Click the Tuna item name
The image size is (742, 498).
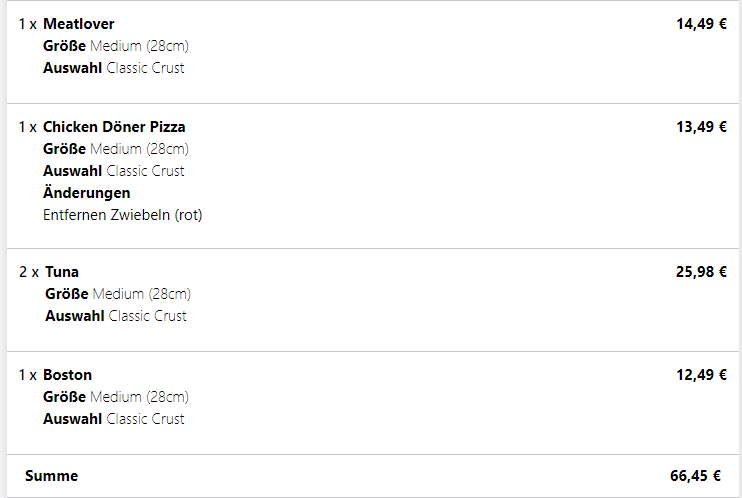click(62, 272)
